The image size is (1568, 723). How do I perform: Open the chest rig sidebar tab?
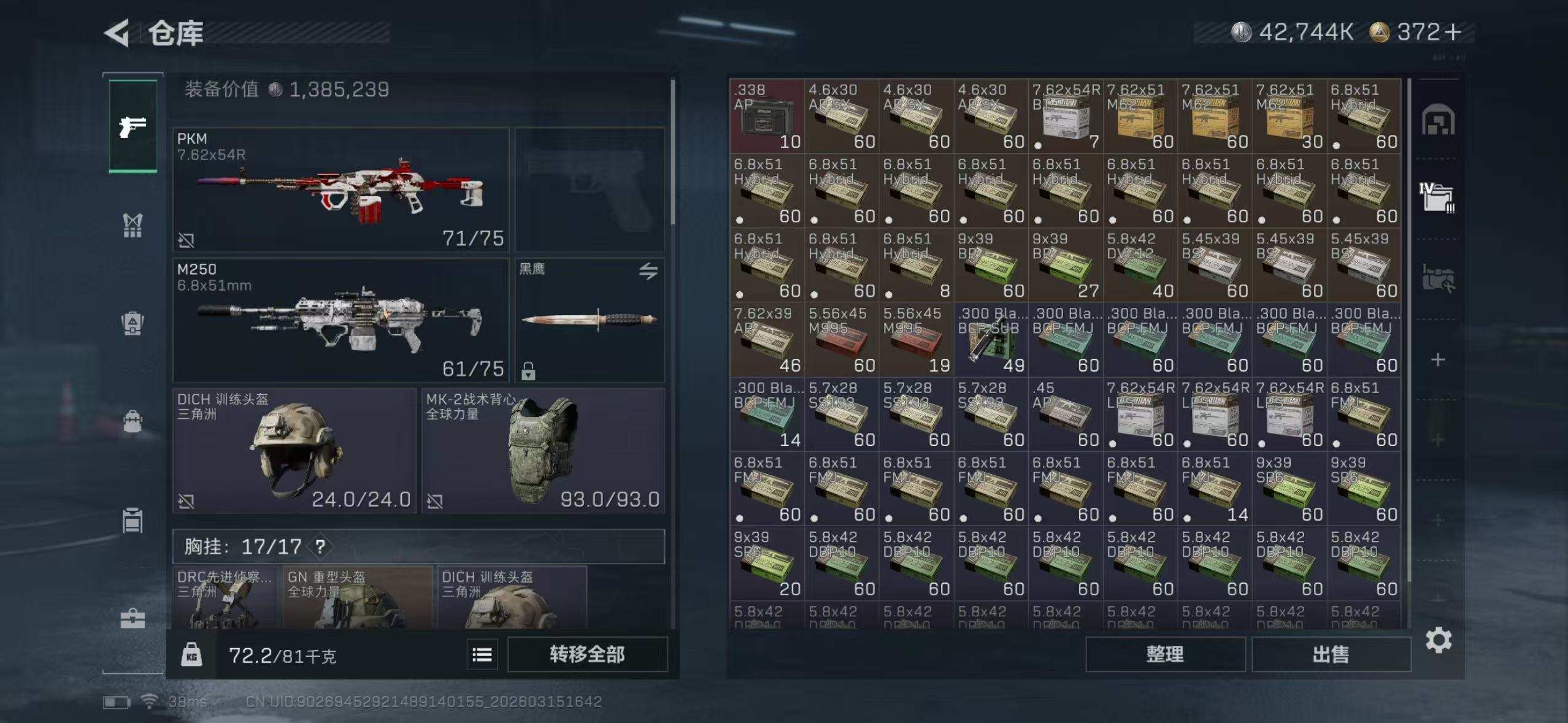click(133, 225)
